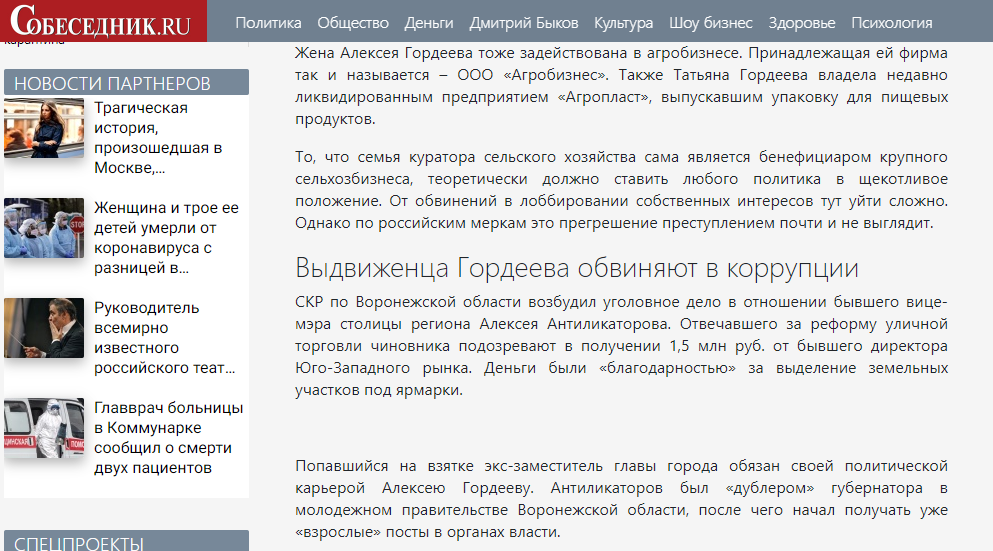Click paragraph beginning 'Попавшийся на взятке'
Screen dimensions: 993x551
[621, 499]
